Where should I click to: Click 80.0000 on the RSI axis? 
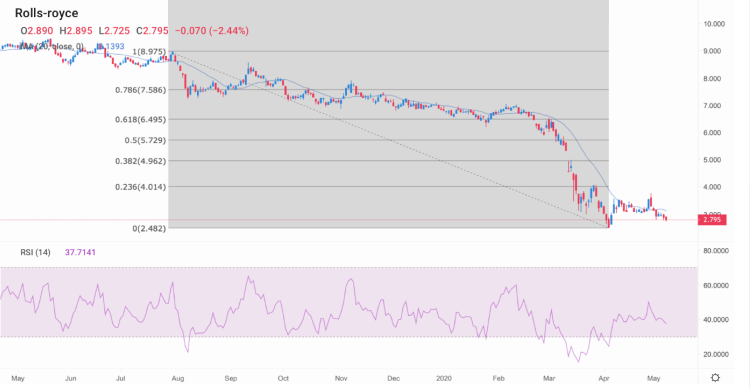coord(716,251)
